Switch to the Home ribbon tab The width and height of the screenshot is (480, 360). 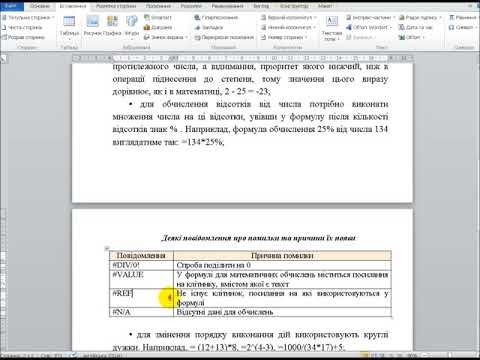pyautogui.click(x=40, y=6)
